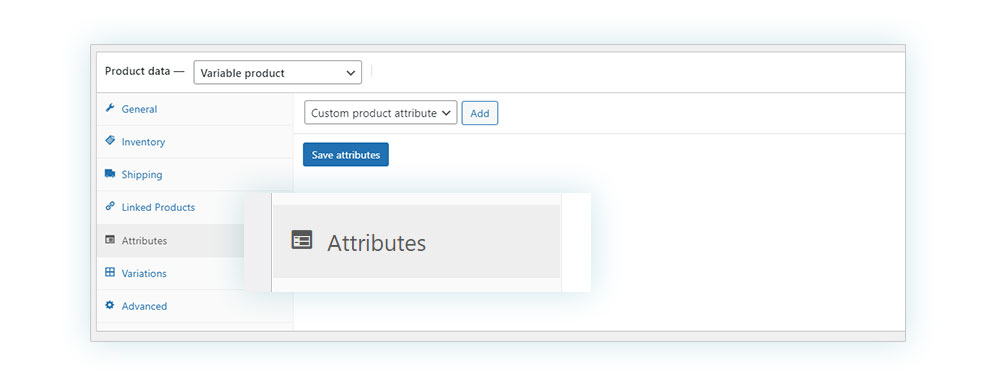Open the Variable product type dropdown
Image resolution: width=1000 pixels, height=386 pixels.
coord(277,73)
